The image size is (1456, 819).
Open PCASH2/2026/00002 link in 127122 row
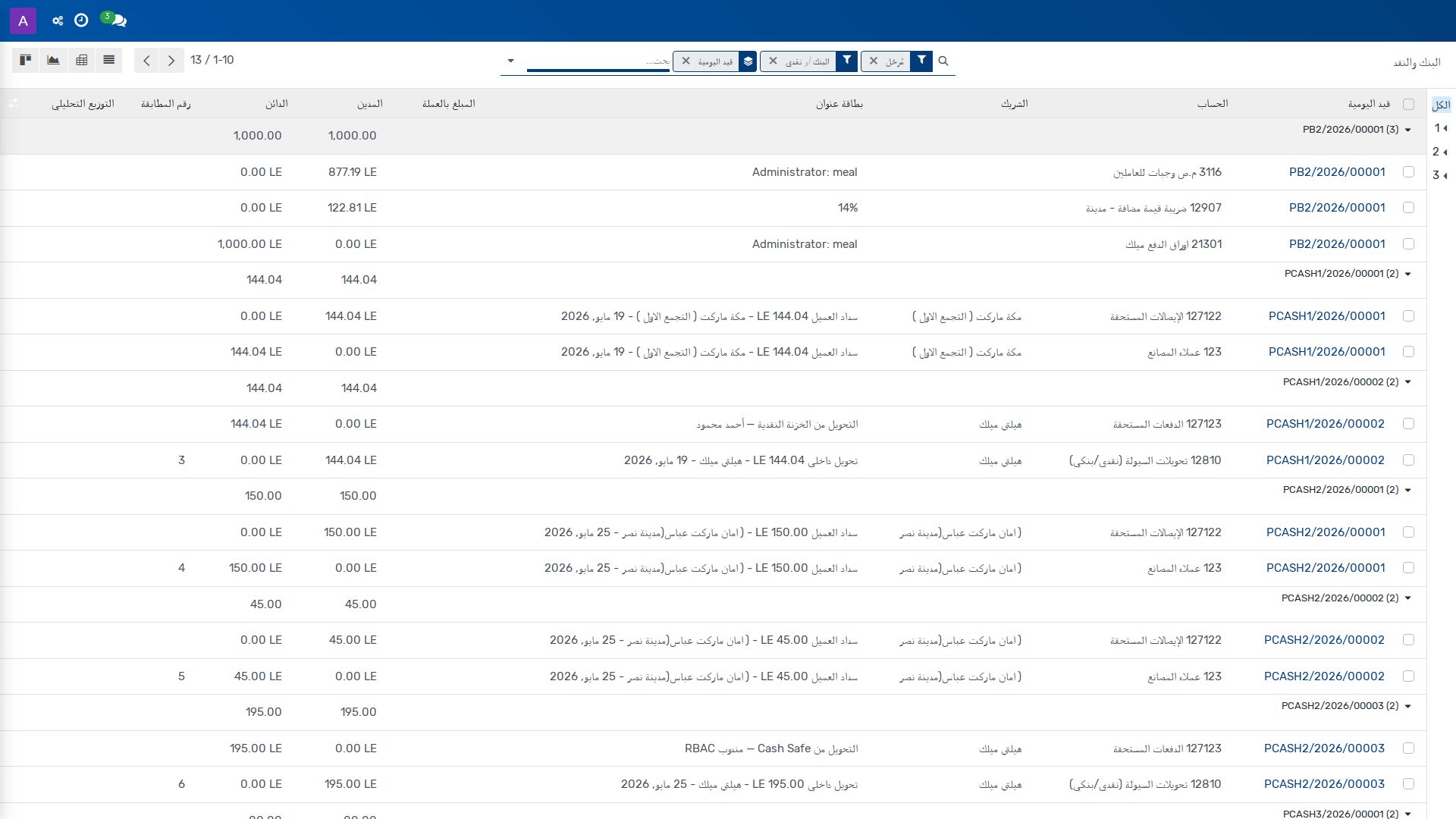pyautogui.click(x=1324, y=640)
